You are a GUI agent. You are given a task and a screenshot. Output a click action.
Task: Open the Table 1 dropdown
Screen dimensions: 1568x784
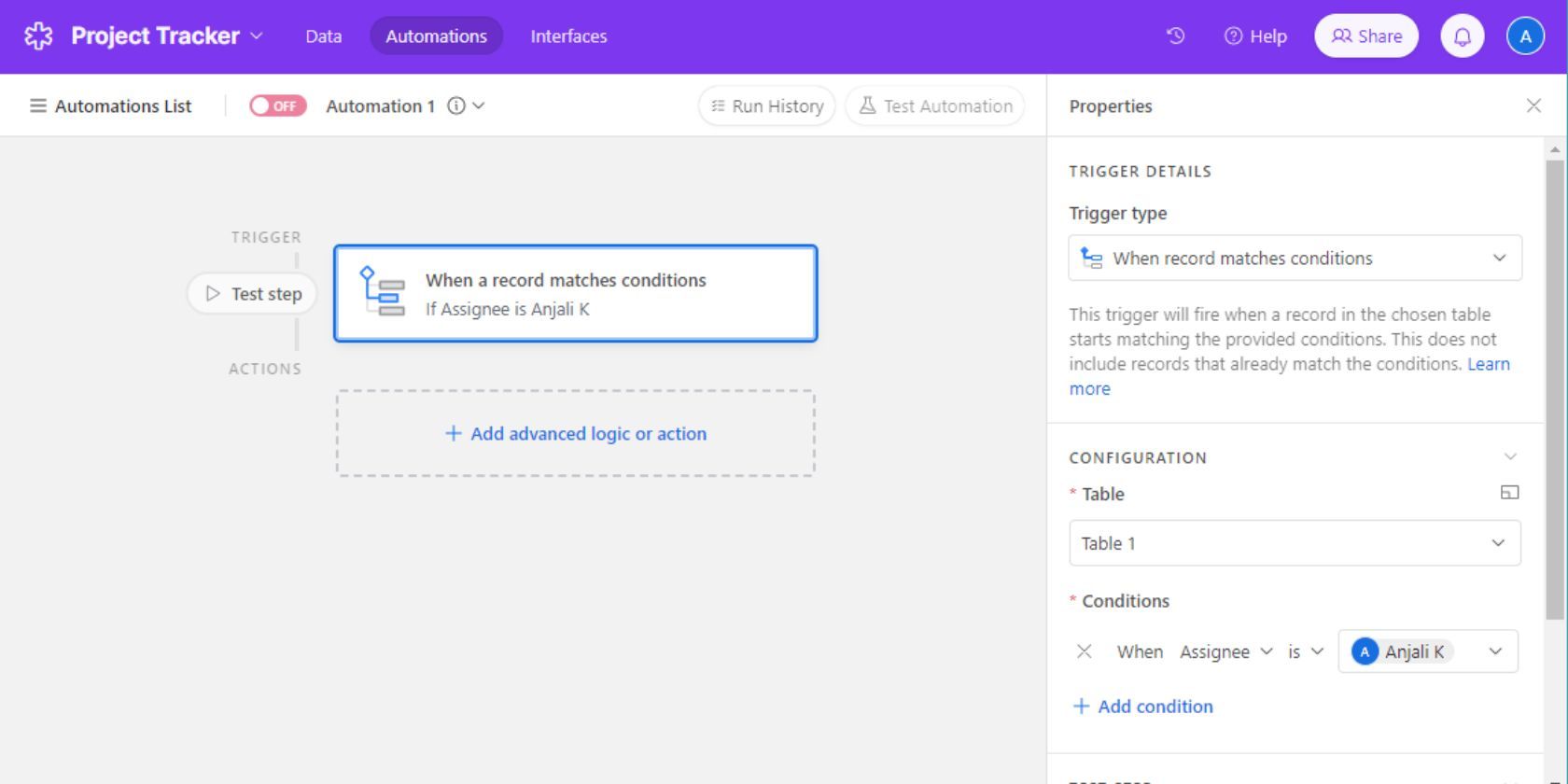click(1295, 543)
